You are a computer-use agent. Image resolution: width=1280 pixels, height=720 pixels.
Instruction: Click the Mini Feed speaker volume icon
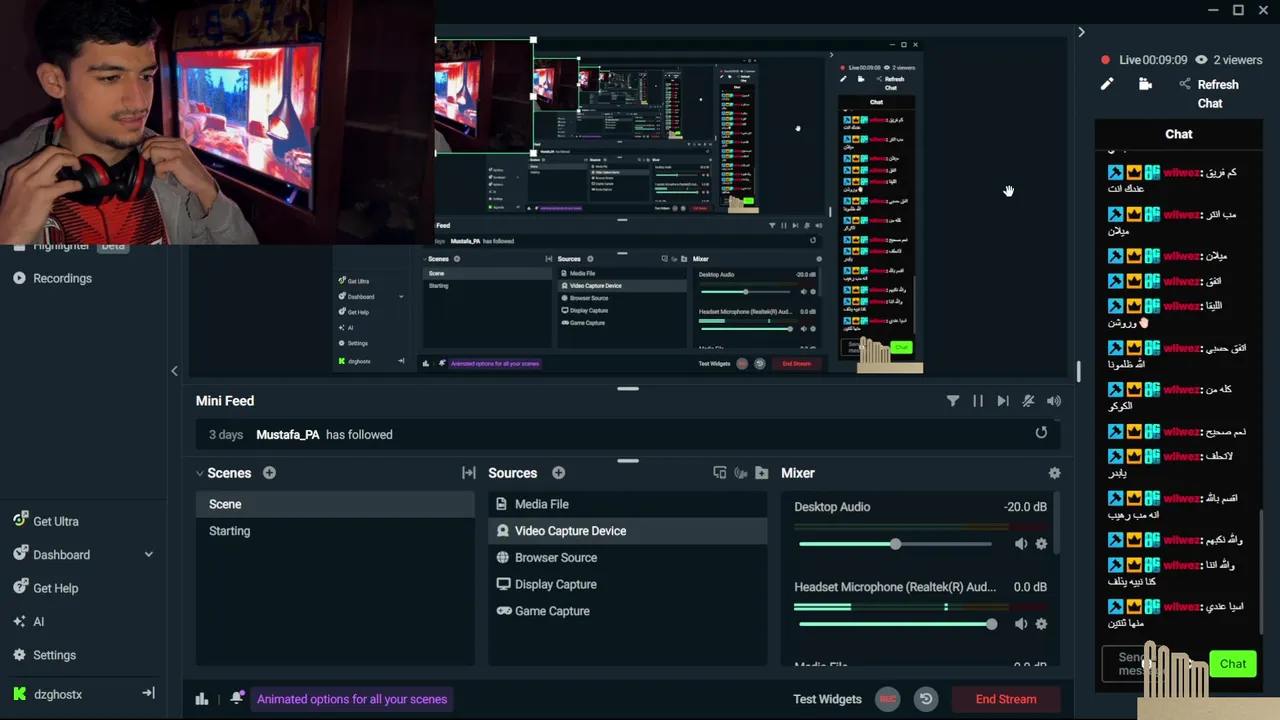pos(1054,401)
